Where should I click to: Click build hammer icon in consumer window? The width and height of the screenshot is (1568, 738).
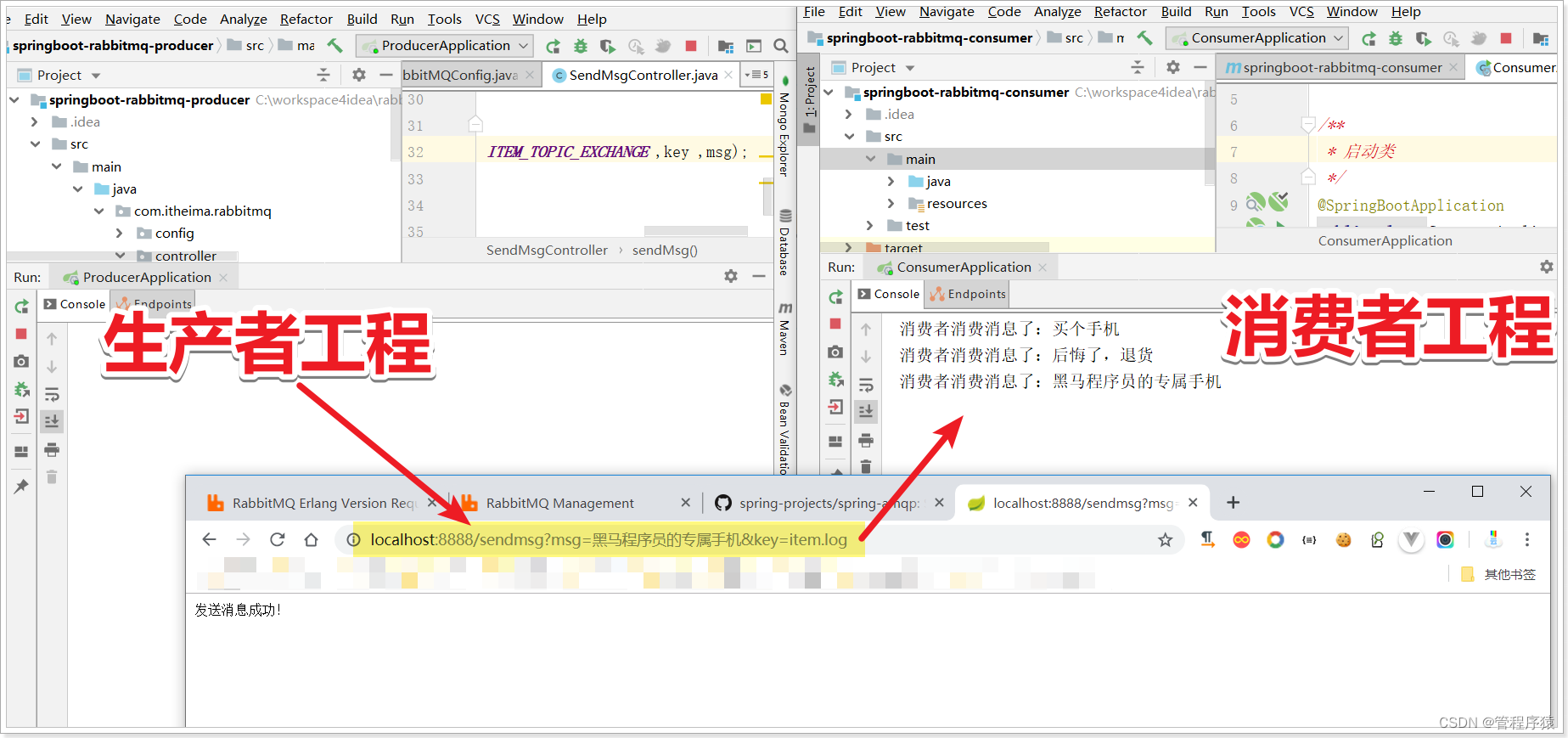tap(1144, 37)
